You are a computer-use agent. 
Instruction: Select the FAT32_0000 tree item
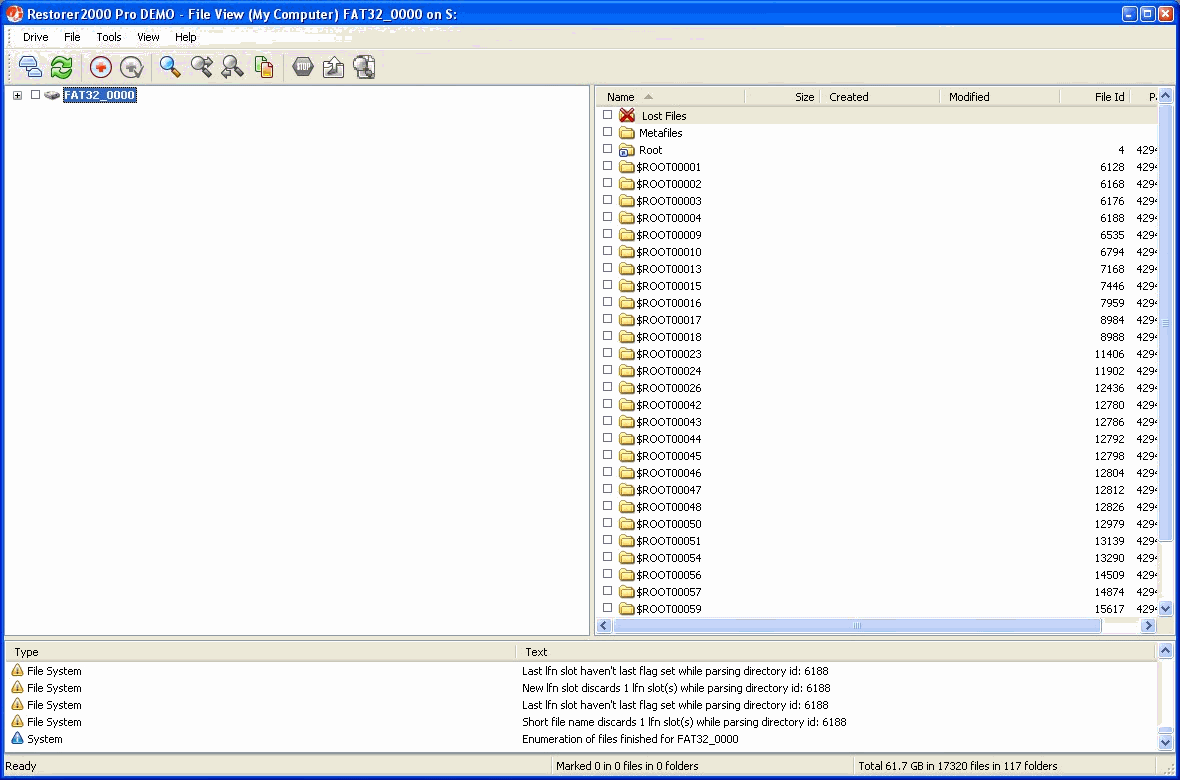(99, 95)
